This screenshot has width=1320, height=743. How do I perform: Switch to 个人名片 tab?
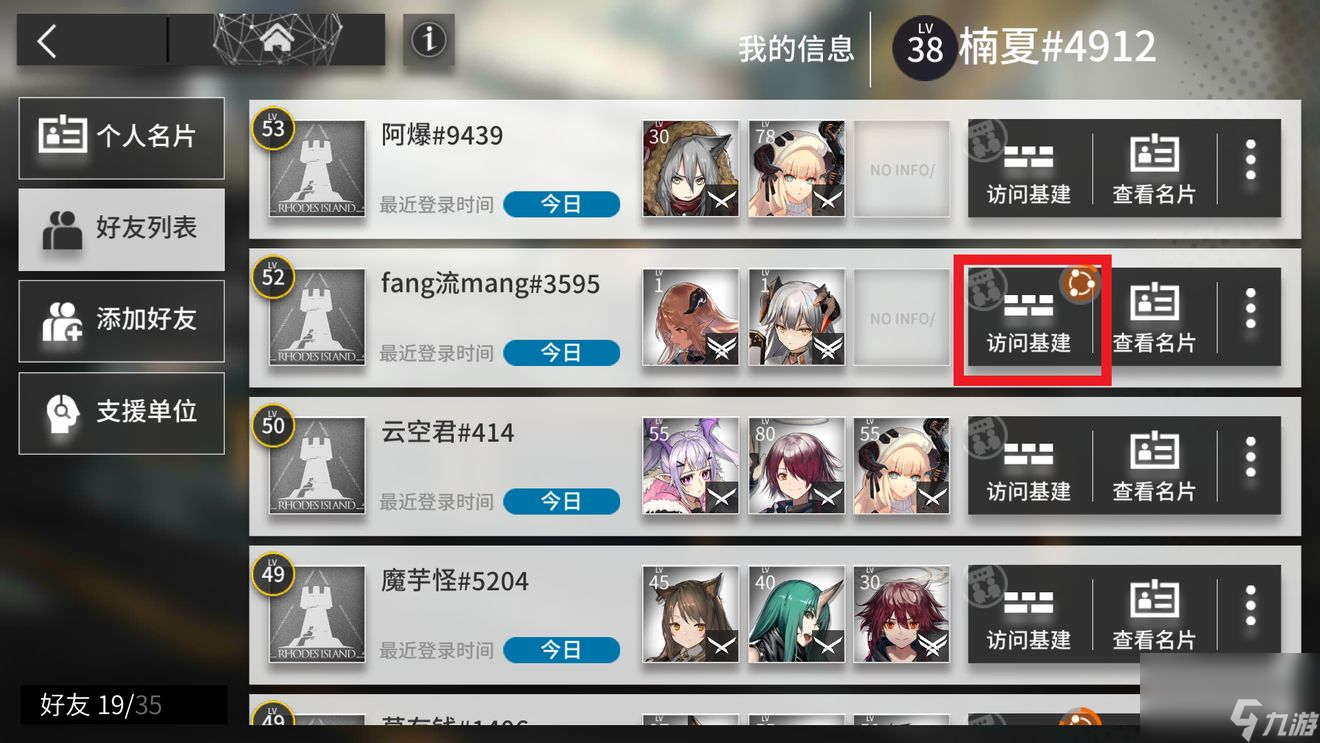point(121,138)
